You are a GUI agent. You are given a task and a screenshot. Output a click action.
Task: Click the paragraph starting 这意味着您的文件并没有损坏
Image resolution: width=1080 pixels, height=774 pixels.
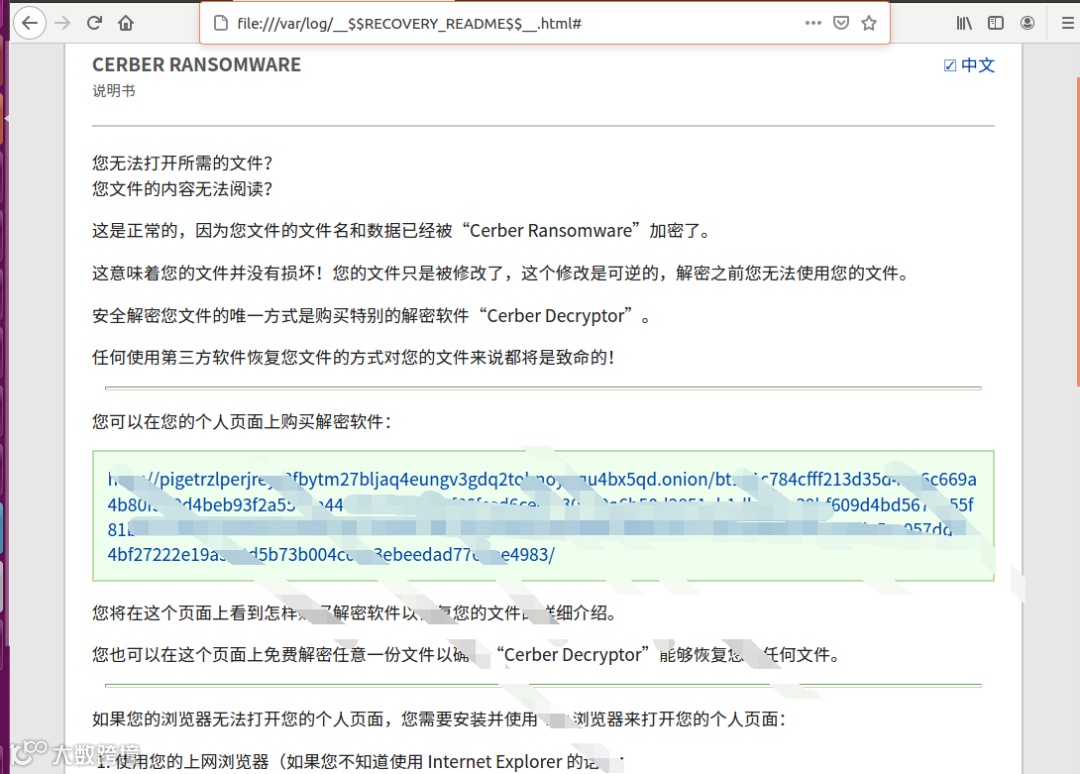[502, 273]
